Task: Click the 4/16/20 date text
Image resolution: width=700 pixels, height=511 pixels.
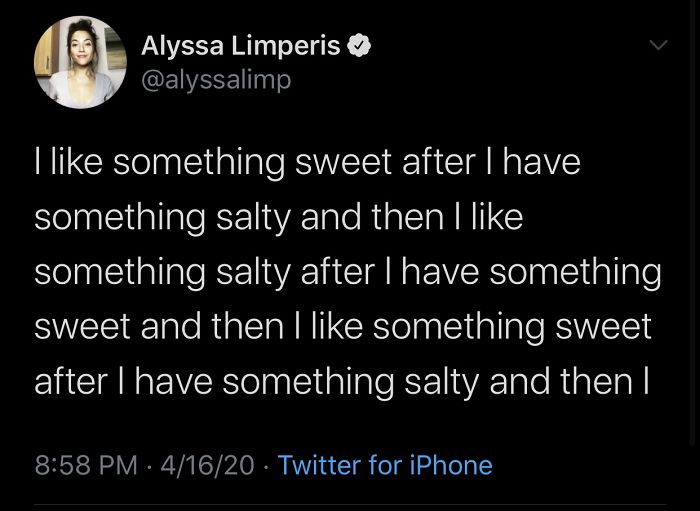Action: [207, 465]
